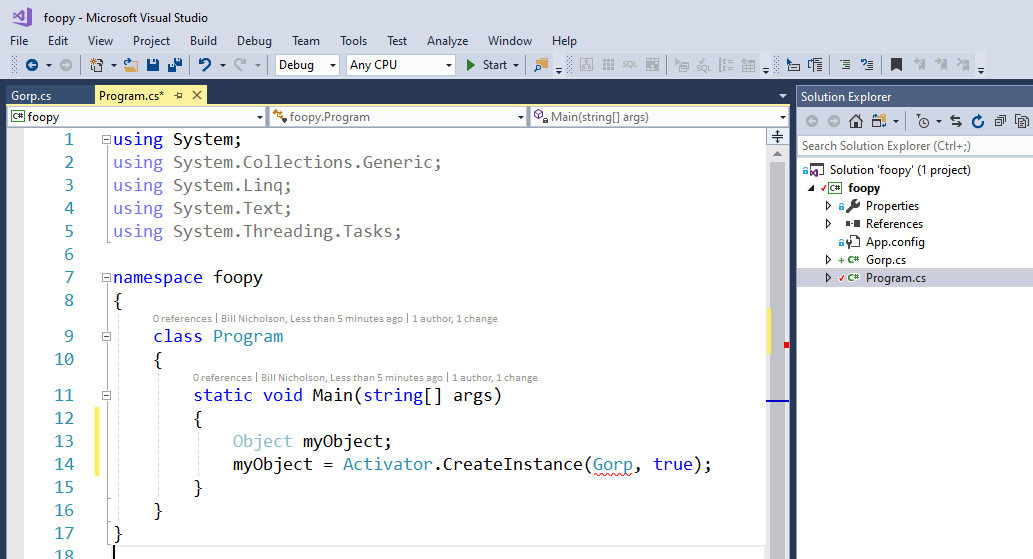Collapse the using directives block

coord(106,140)
